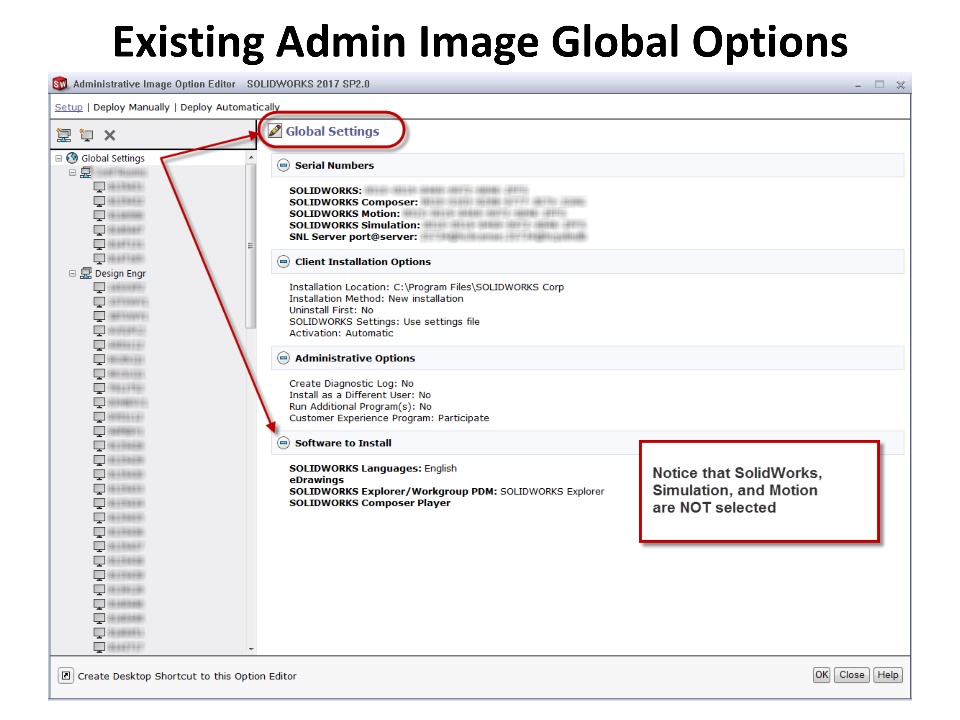This screenshot has height=720, width=960.
Task: Click the SOLIDWORKS Simulation serial label
Action: (354, 225)
